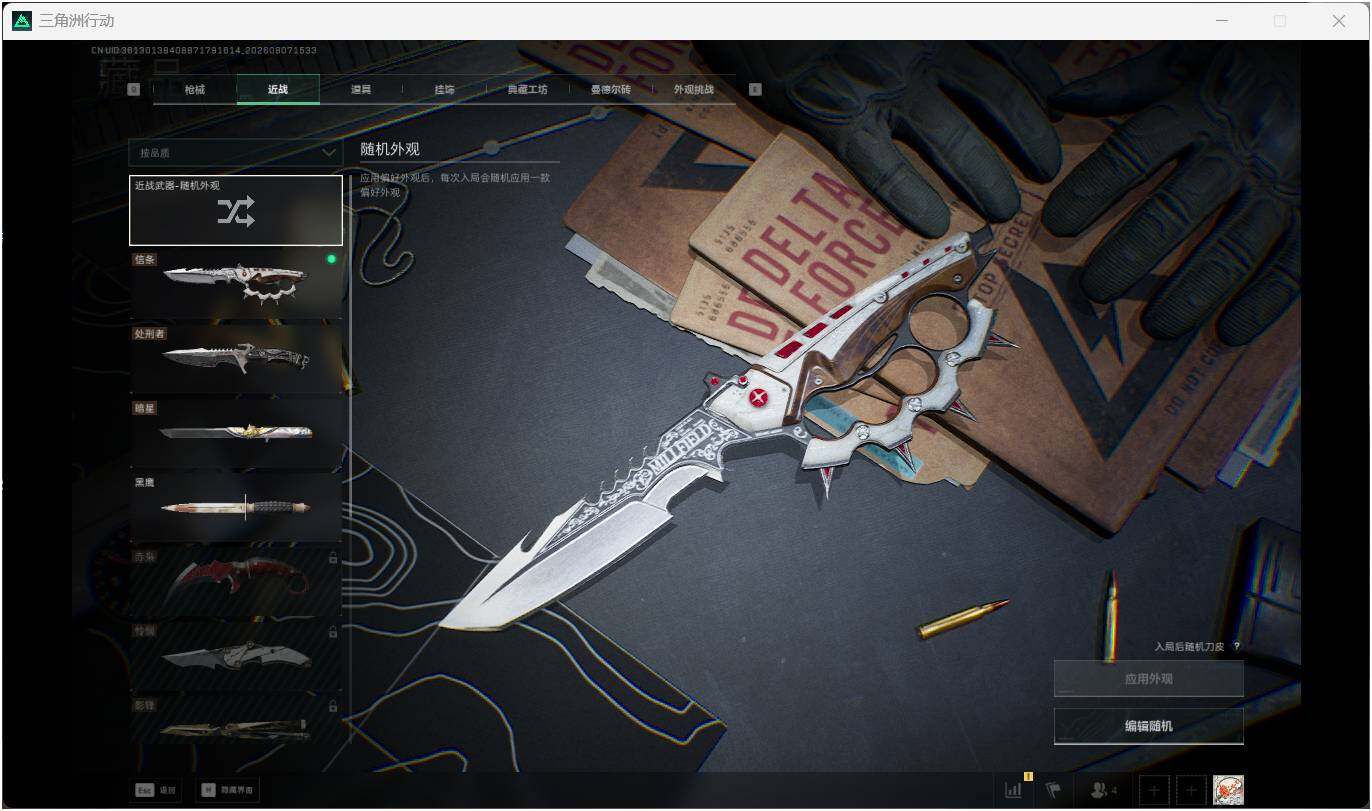Open the 道具 tab
The image size is (1372, 811).
[361, 90]
